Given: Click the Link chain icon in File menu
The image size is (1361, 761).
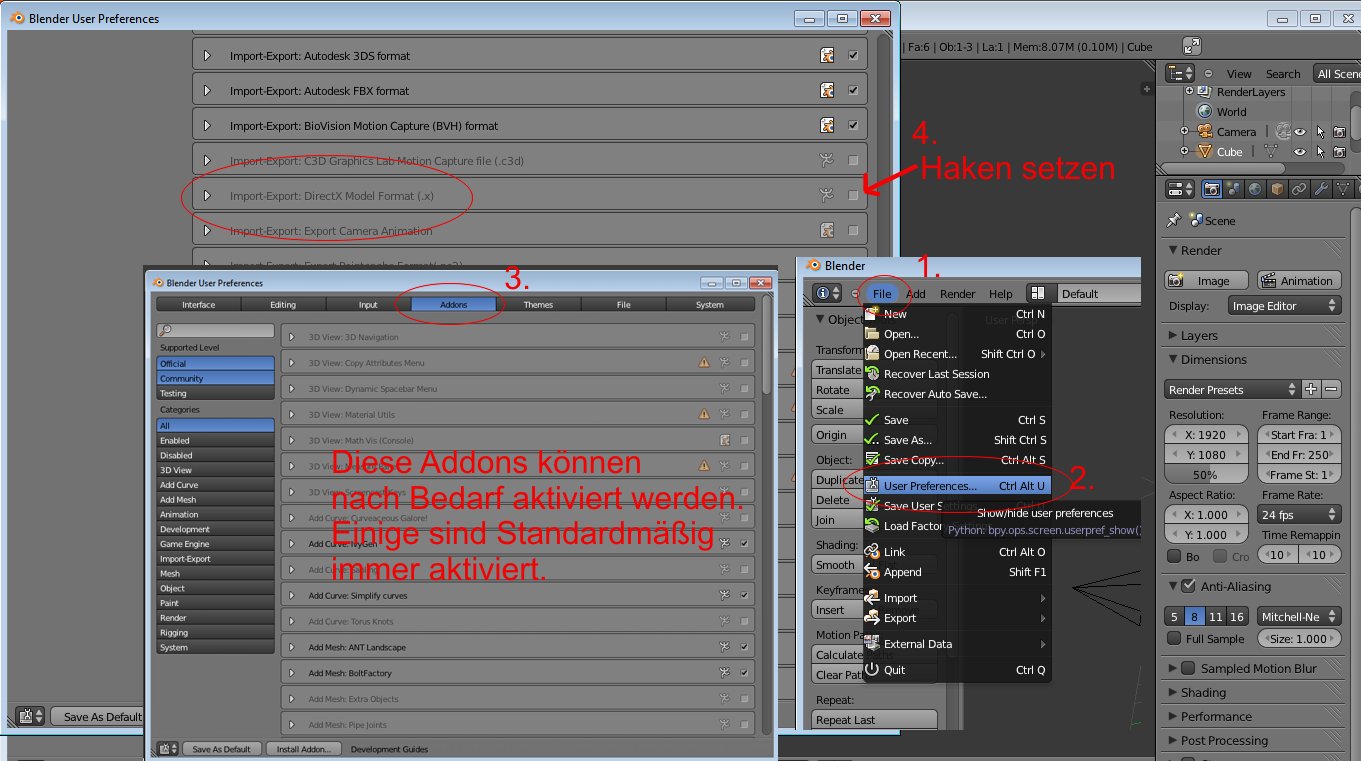Looking at the screenshot, I should point(872,552).
